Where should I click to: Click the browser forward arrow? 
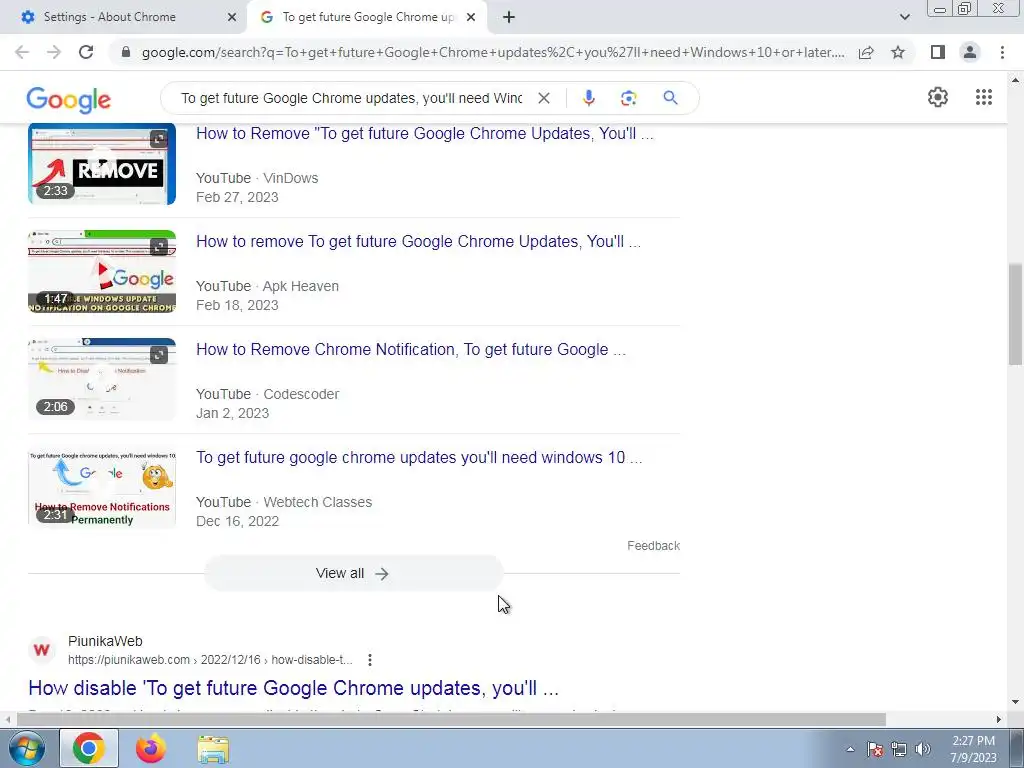54,52
